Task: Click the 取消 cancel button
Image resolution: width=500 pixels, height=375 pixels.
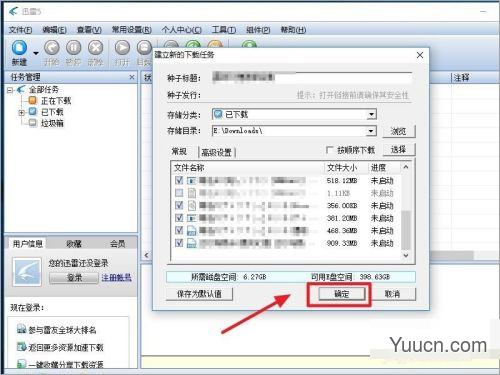Action: pyautogui.click(x=393, y=294)
